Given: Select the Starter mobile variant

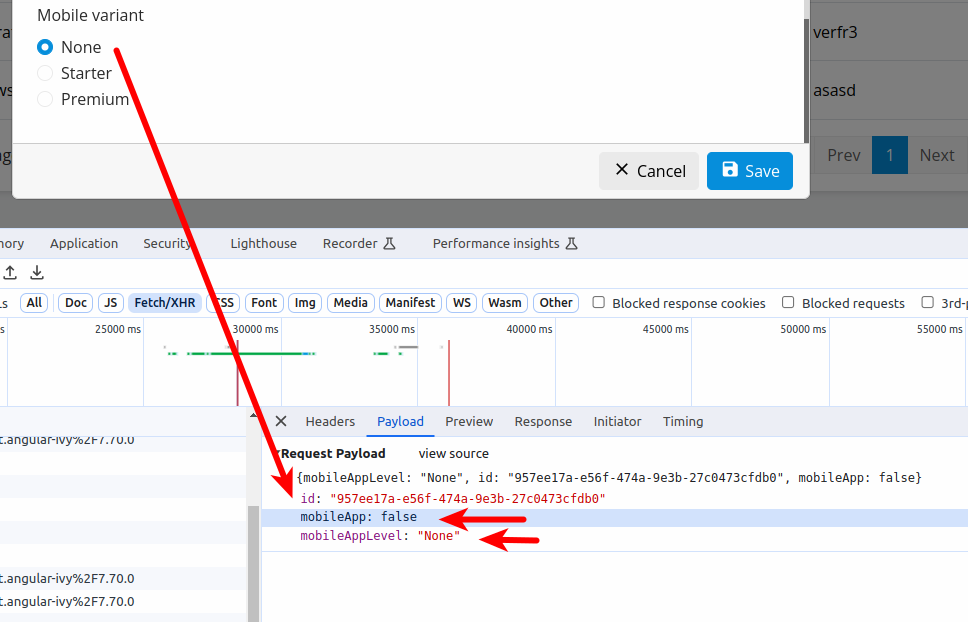Looking at the screenshot, I should tap(45, 73).
